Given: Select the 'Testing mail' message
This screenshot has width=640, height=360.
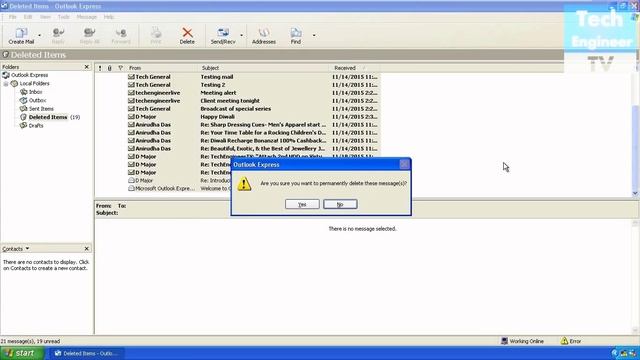Looking at the screenshot, I should coord(238,77).
